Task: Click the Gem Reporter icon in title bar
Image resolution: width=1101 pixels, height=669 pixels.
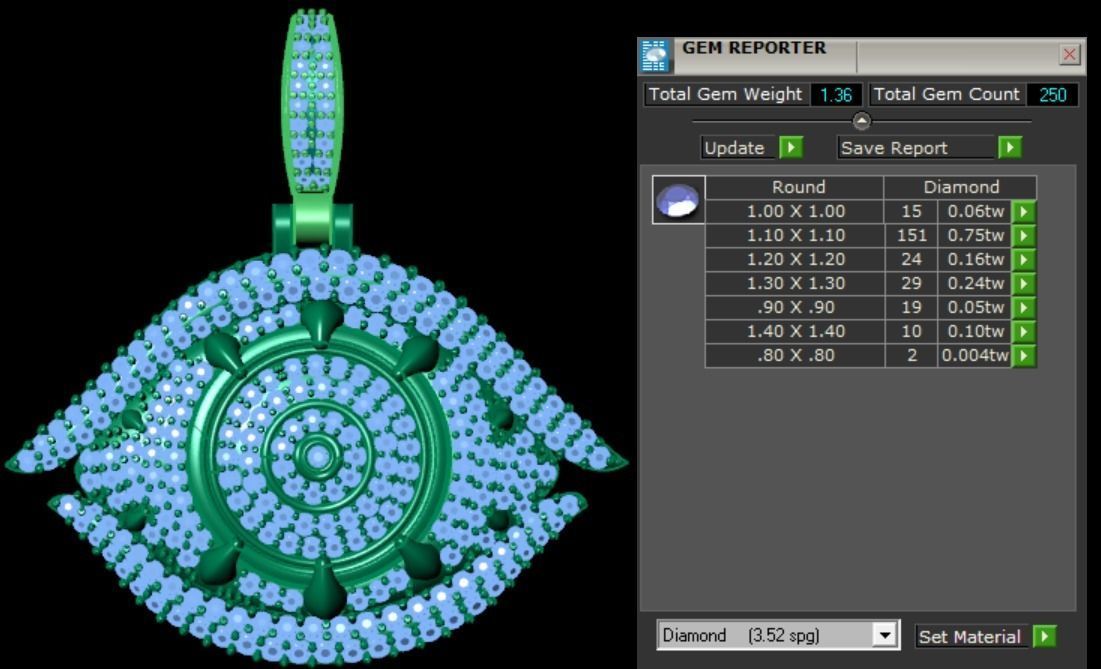Action: [x=655, y=56]
